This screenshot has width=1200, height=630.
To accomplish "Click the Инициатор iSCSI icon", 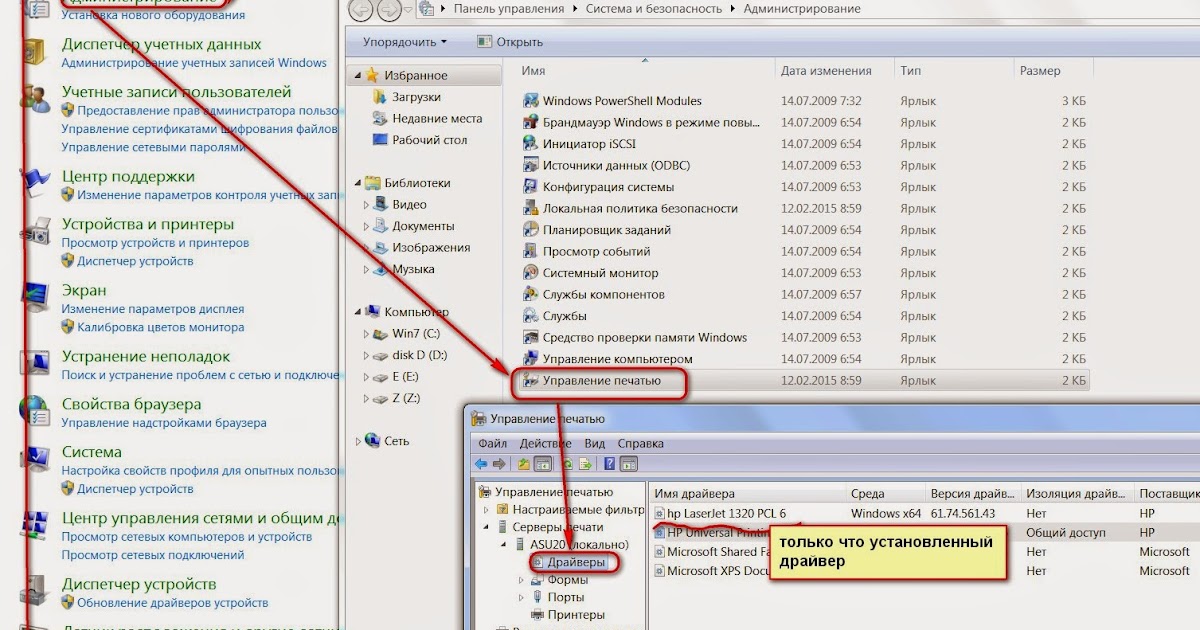I will (x=531, y=144).
